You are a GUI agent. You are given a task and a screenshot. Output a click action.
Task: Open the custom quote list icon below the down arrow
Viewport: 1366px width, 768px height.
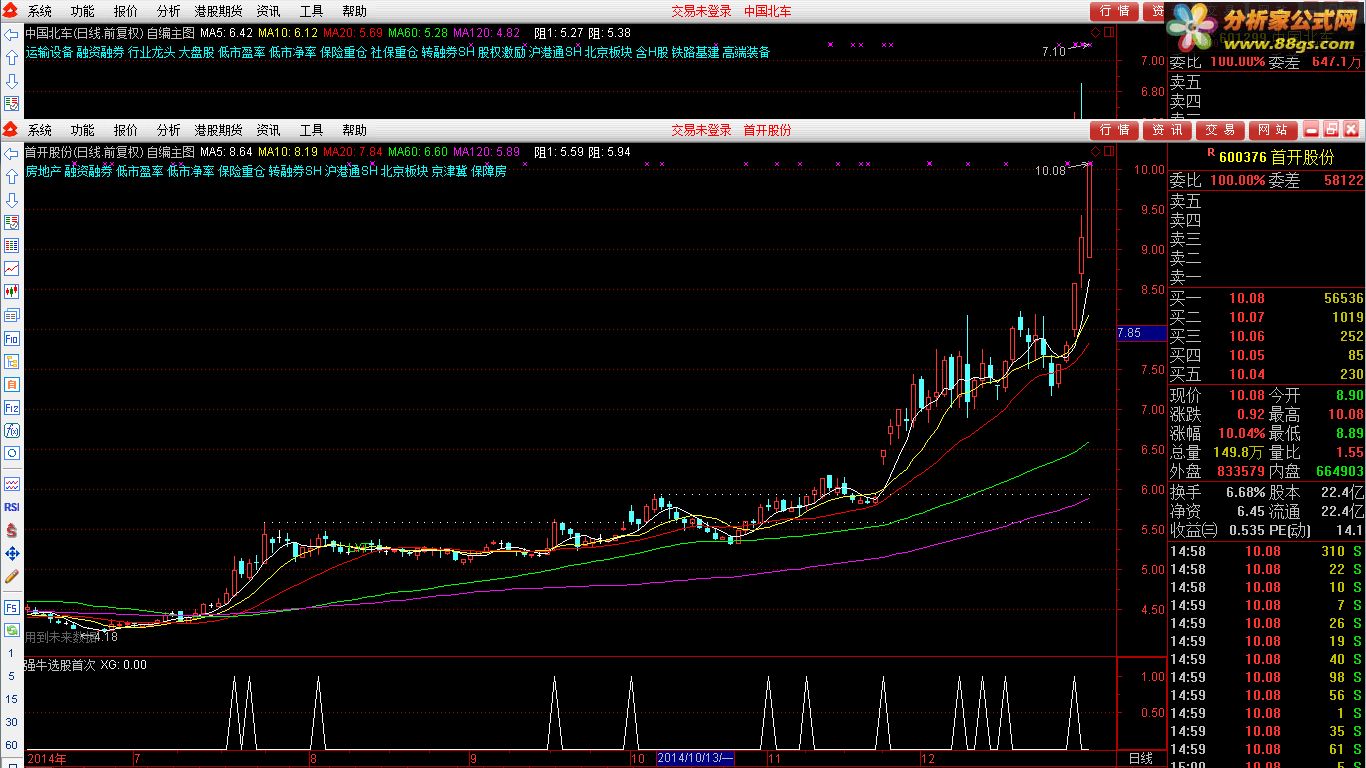12,222
